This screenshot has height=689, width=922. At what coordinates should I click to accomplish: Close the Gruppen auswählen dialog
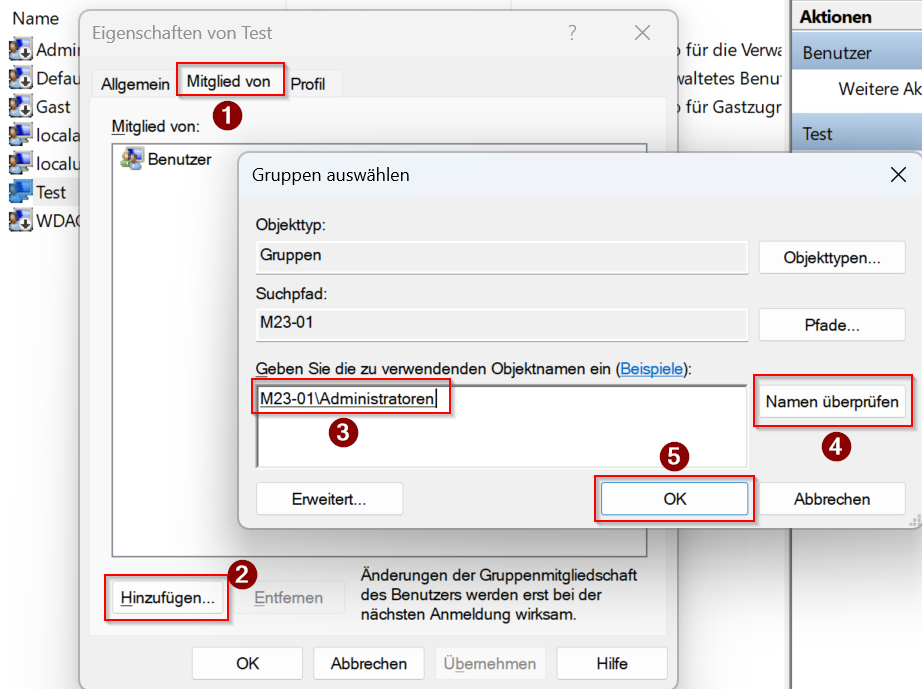[897, 175]
